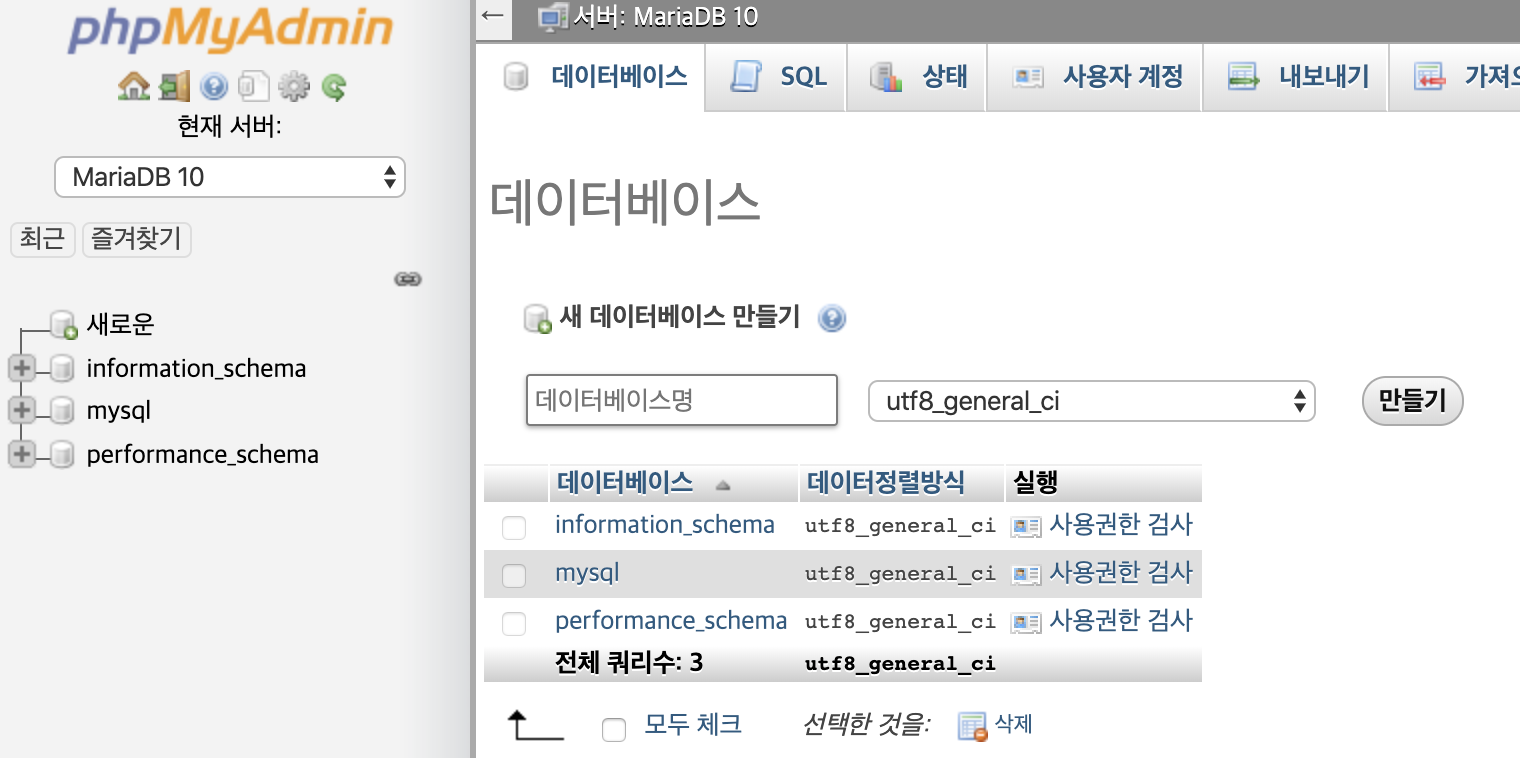Viewport: 1520px width, 758px height.
Task: Open information_schema link in database table
Action: point(665,525)
